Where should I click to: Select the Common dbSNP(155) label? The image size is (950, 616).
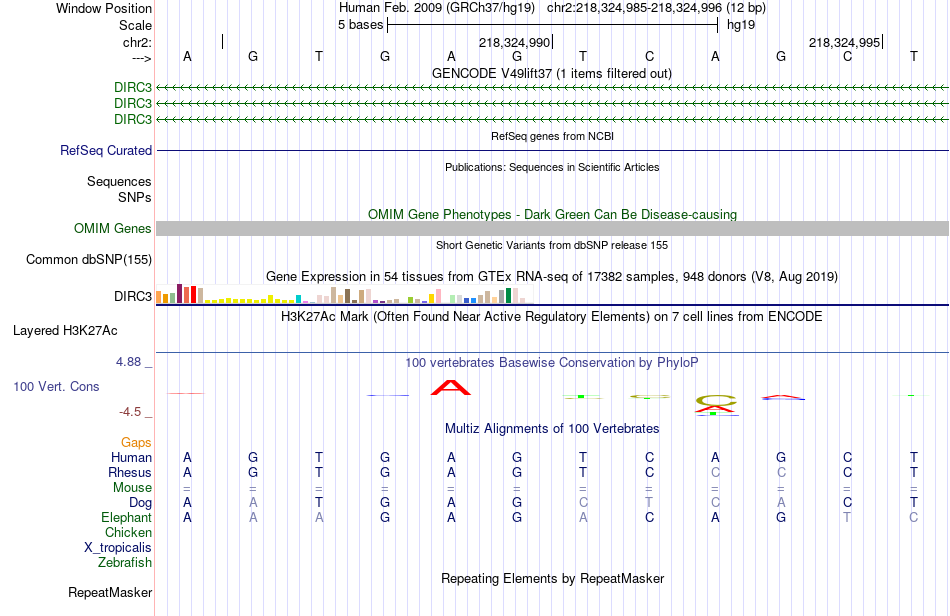[89, 259]
